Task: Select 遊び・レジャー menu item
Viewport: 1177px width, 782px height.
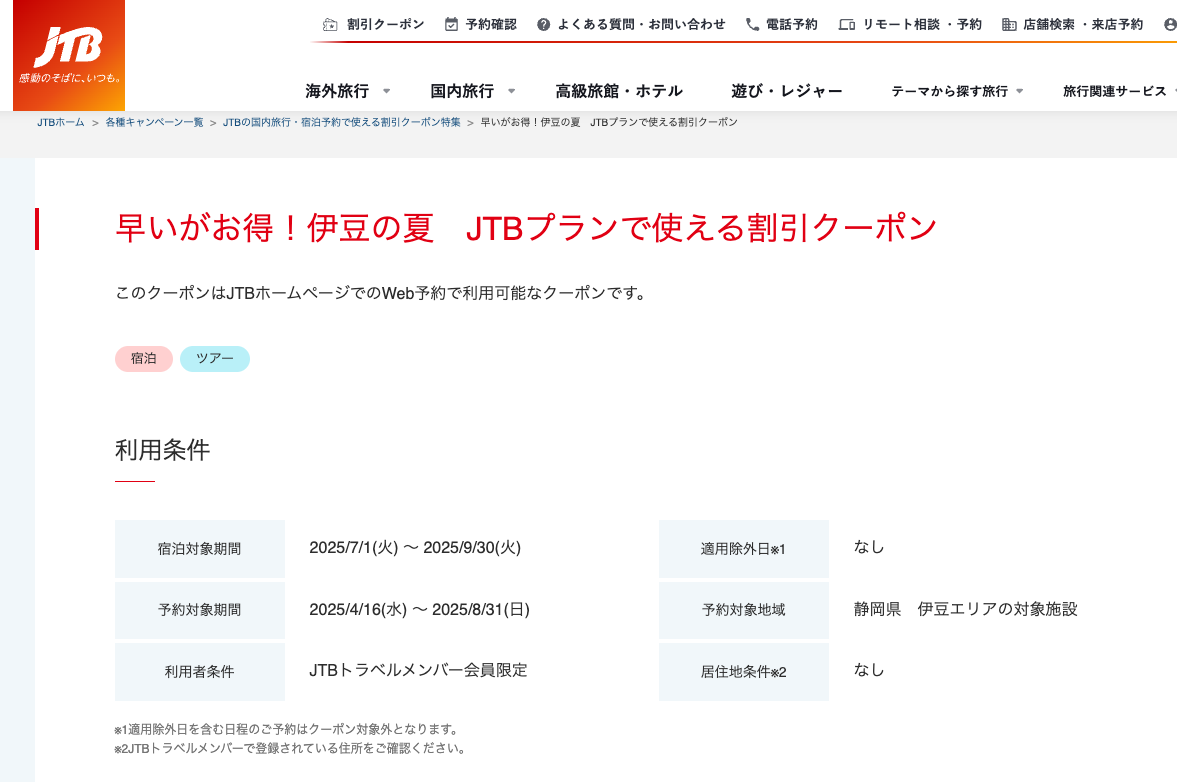Action: click(787, 92)
